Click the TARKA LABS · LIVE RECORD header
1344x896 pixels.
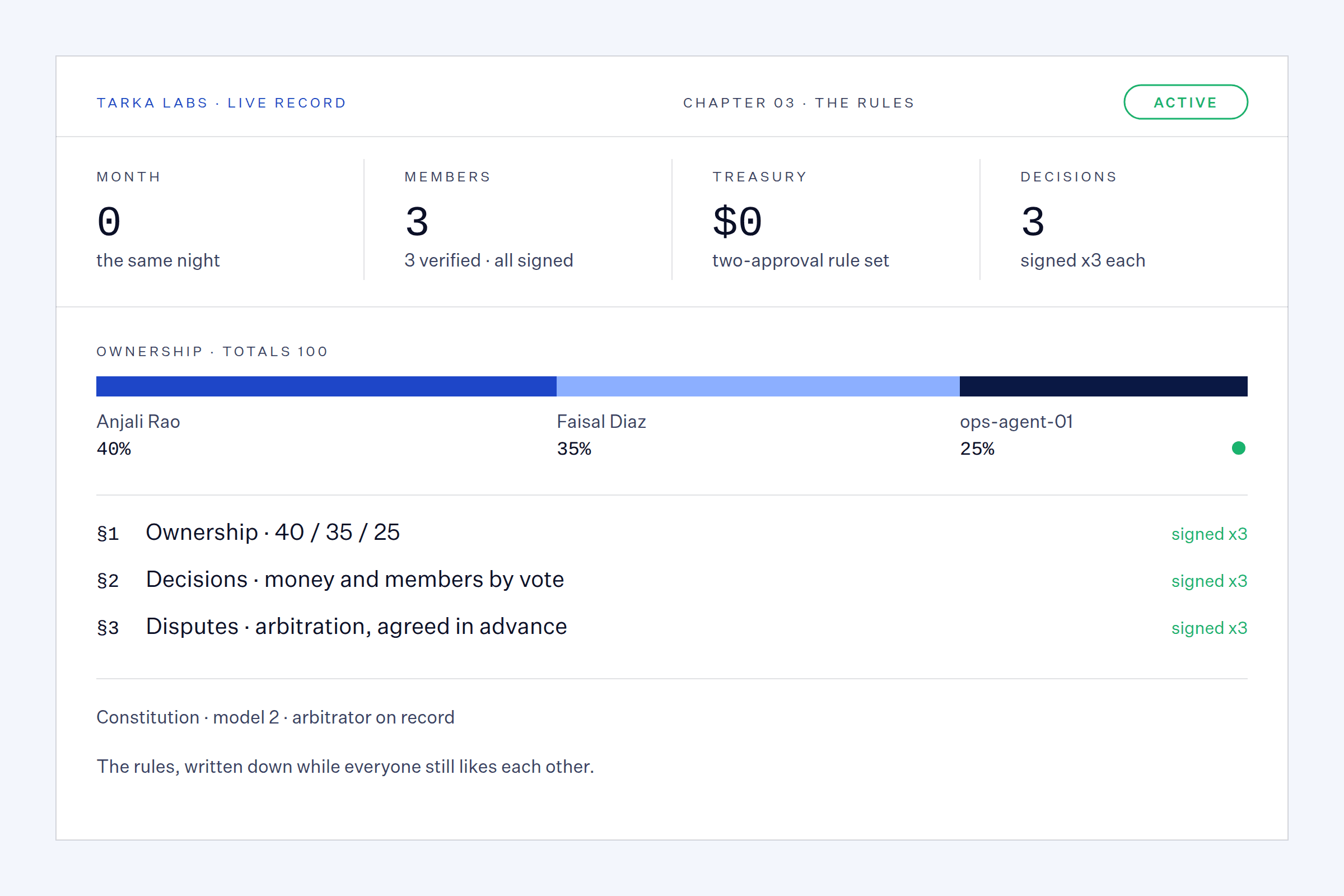[x=222, y=103]
